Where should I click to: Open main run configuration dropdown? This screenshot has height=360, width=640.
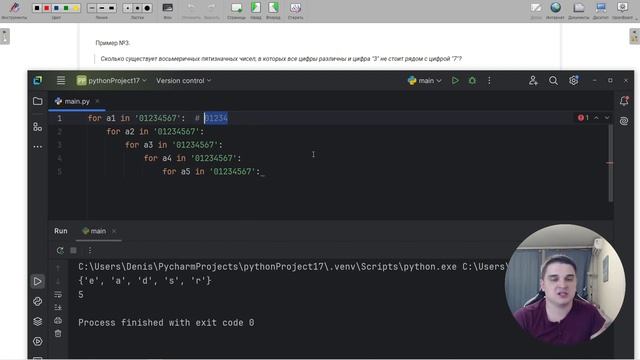coord(424,80)
